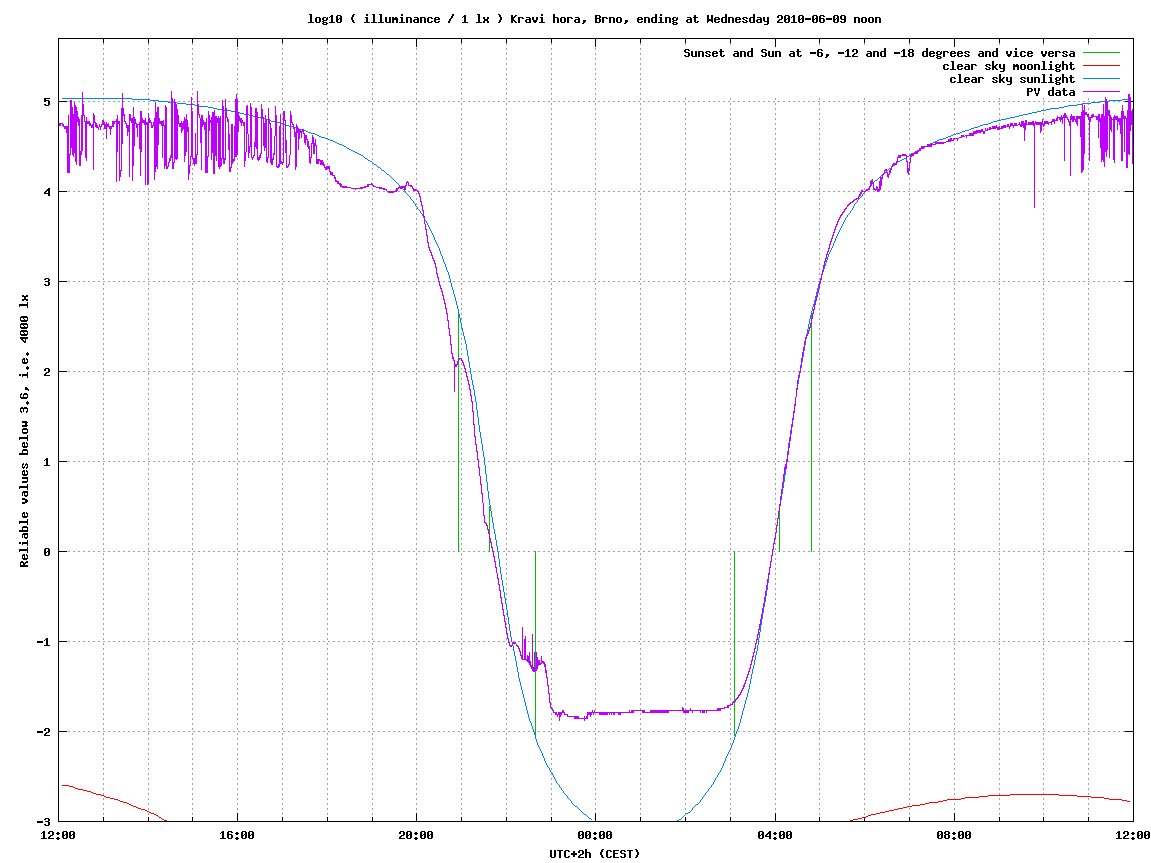Click the y-axis tick label '2'
Viewport: 1151px width, 863px height.
[x=47, y=371]
